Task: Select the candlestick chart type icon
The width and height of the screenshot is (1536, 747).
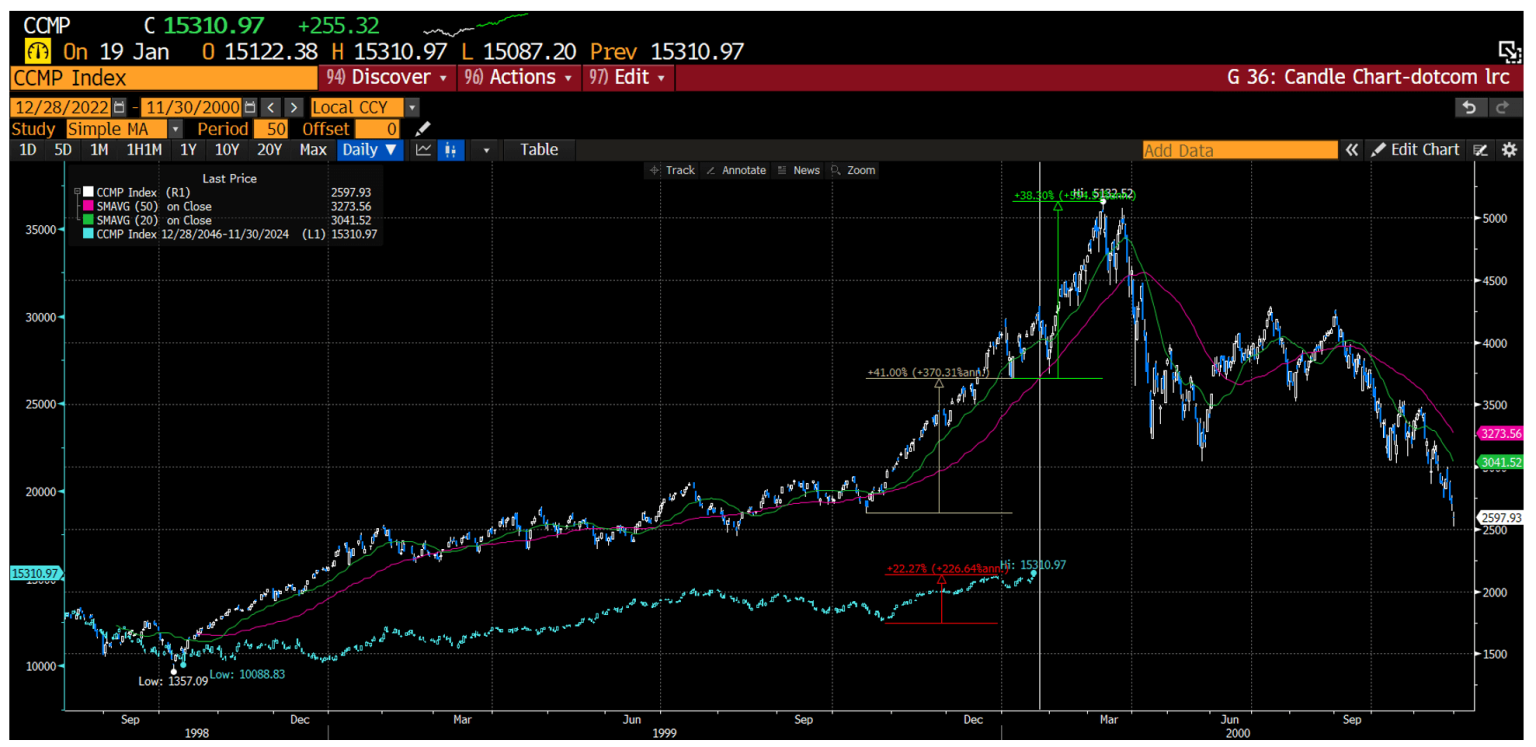Action: click(x=450, y=149)
